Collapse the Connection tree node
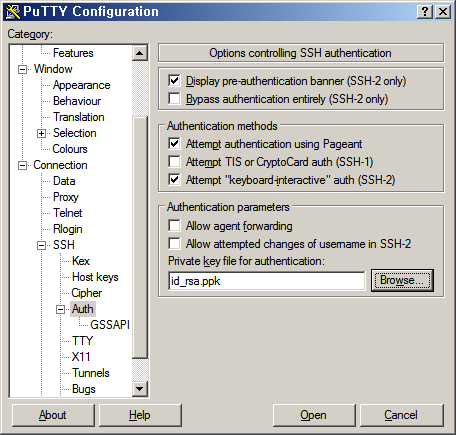The image size is (456, 435). 22,165
